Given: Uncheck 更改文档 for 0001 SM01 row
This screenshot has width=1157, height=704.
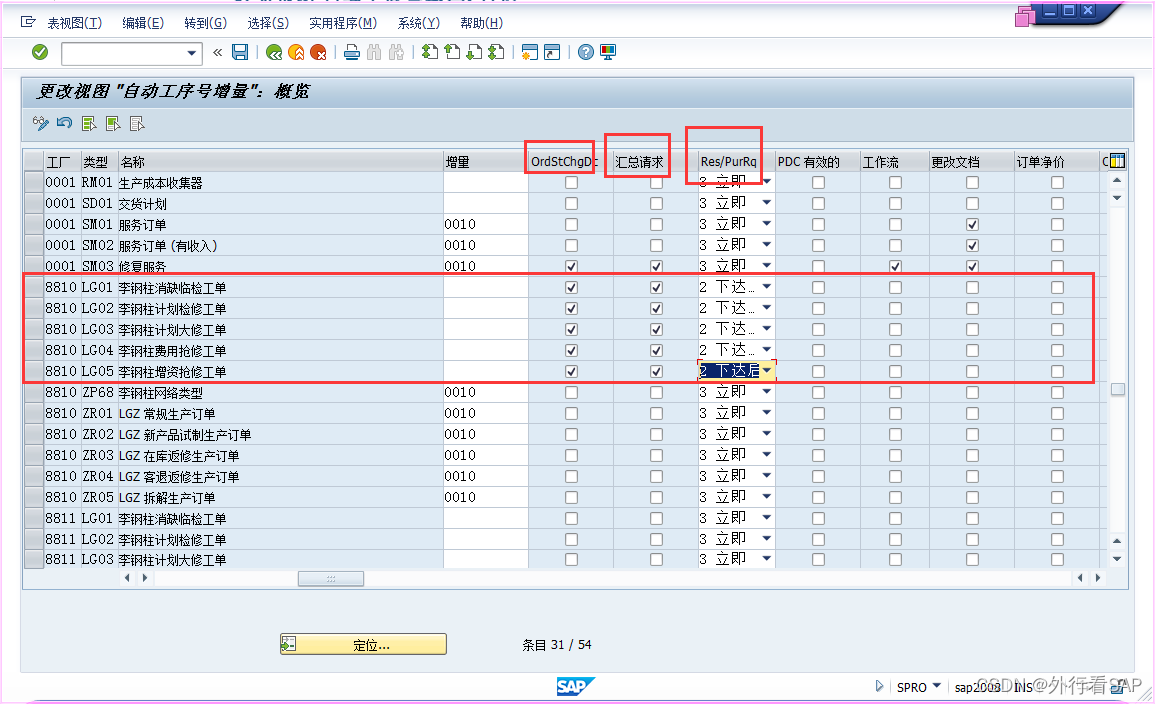Looking at the screenshot, I should [973, 224].
